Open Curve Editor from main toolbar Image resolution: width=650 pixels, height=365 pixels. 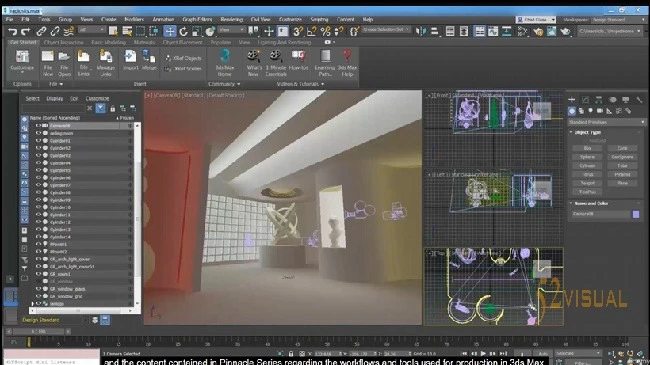click(493, 31)
